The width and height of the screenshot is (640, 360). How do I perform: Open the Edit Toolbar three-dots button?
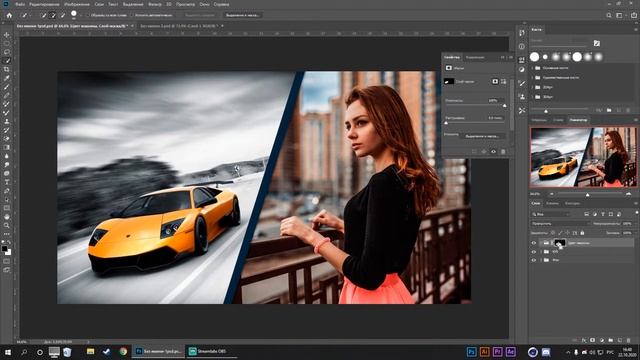[x=7, y=234]
